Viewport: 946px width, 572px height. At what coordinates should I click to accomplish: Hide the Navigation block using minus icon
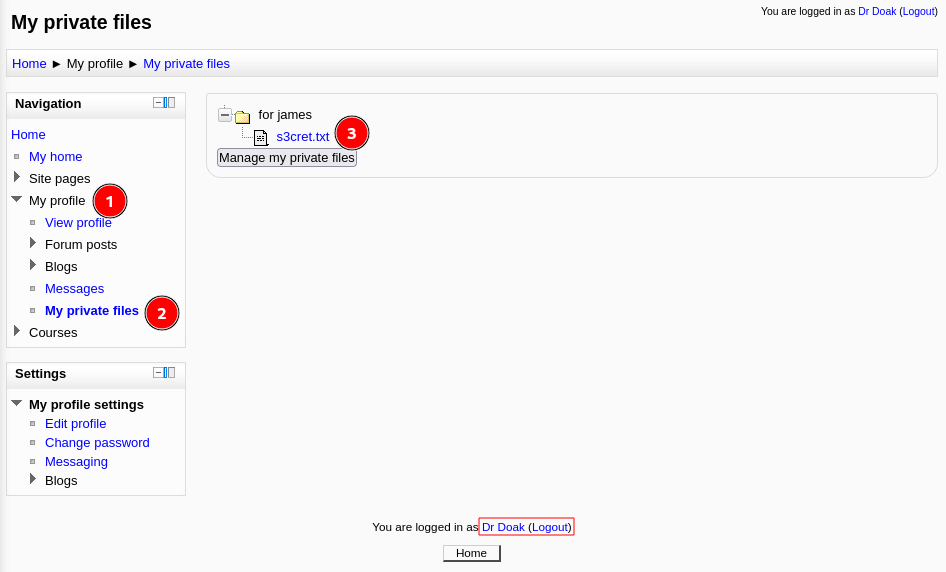[x=157, y=103]
